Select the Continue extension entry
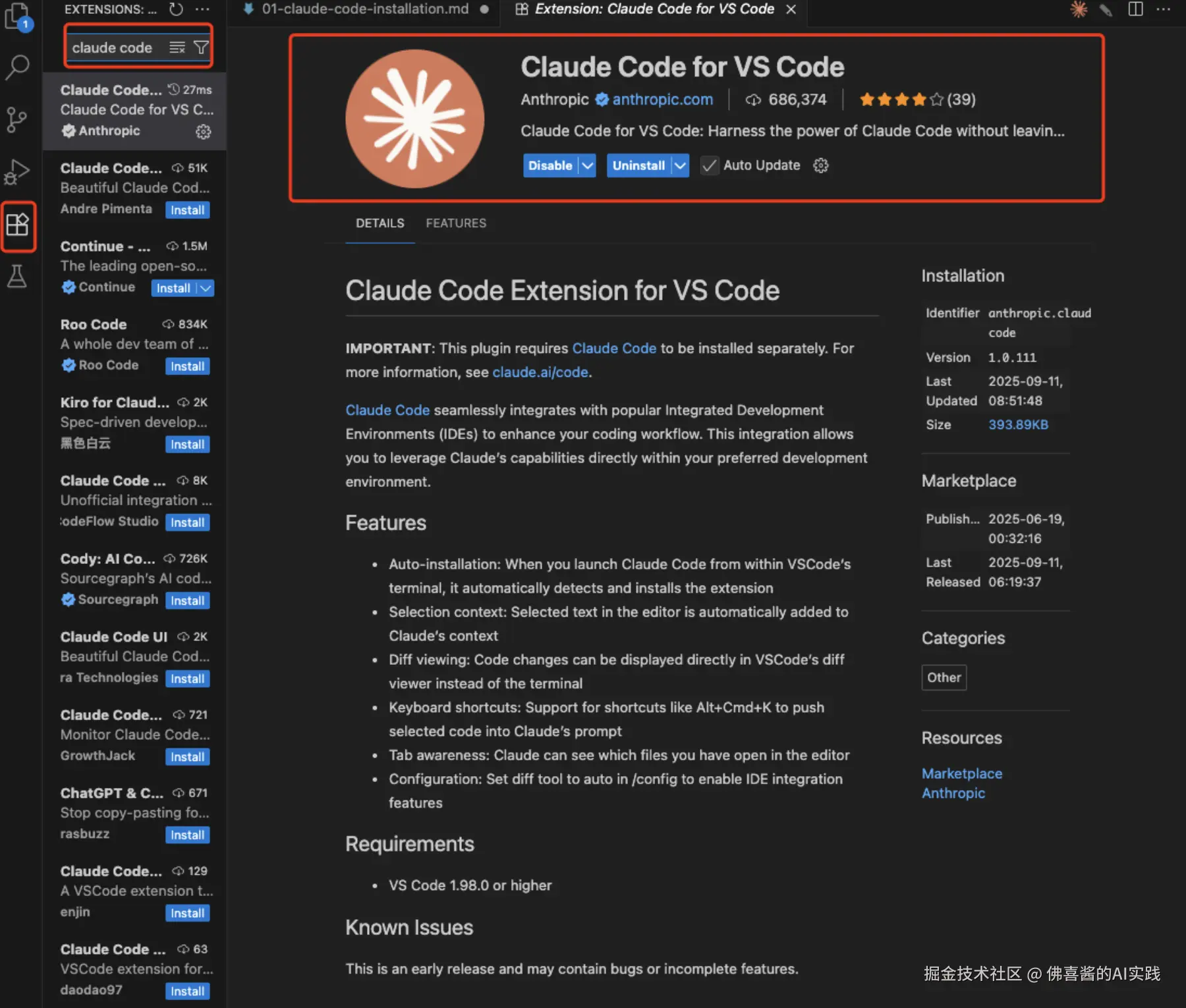The image size is (1186, 1008). click(x=134, y=267)
